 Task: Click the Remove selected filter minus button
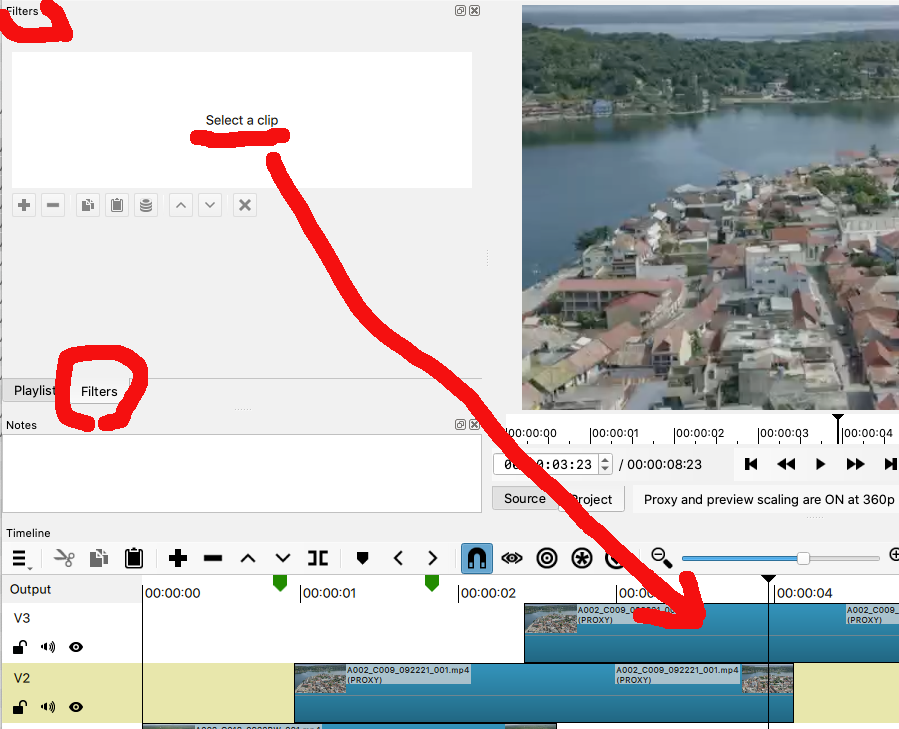(x=54, y=205)
